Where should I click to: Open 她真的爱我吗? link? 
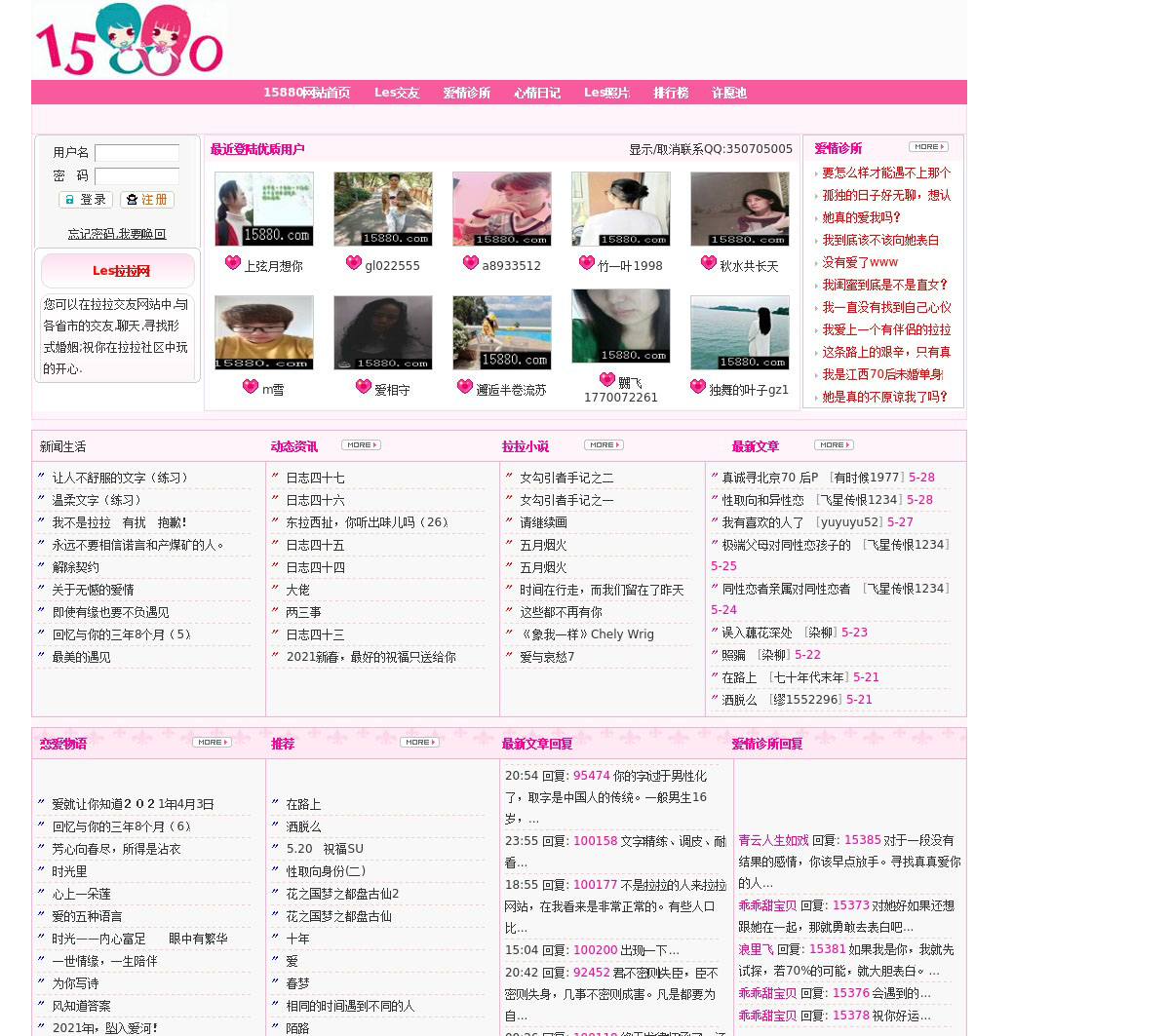pyautogui.click(x=861, y=217)
